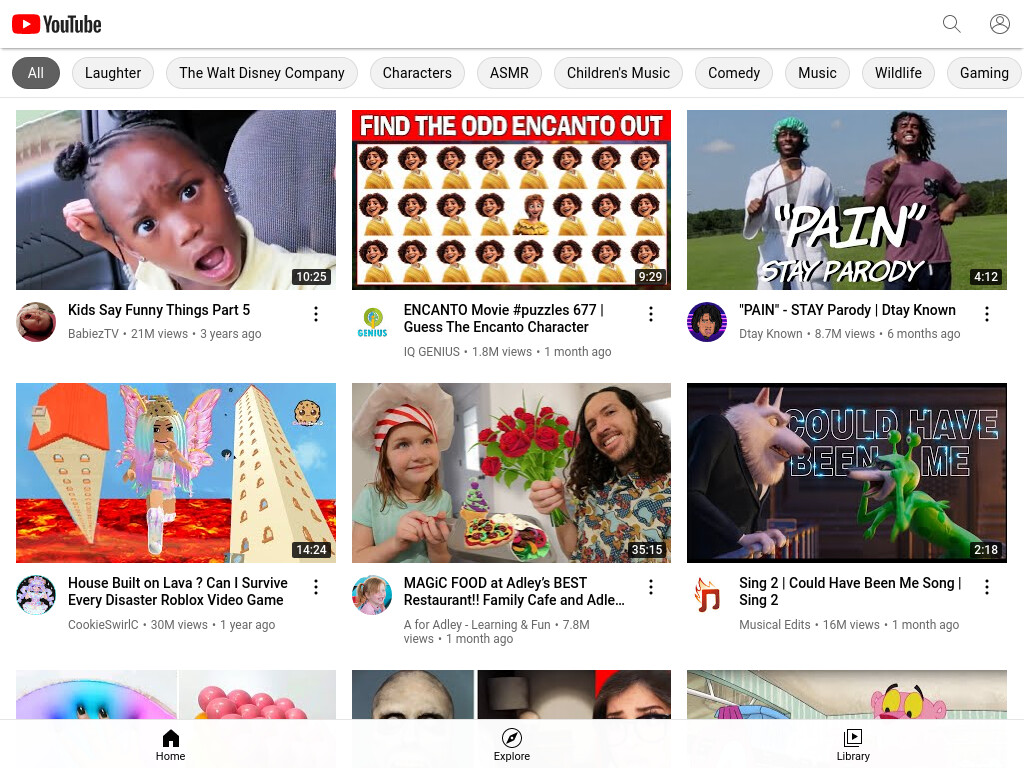Play the Kids Say Funny Things thumbnail
This screenshot has height=768, width=1024.
pyautogui.click(x=176, y=200)
